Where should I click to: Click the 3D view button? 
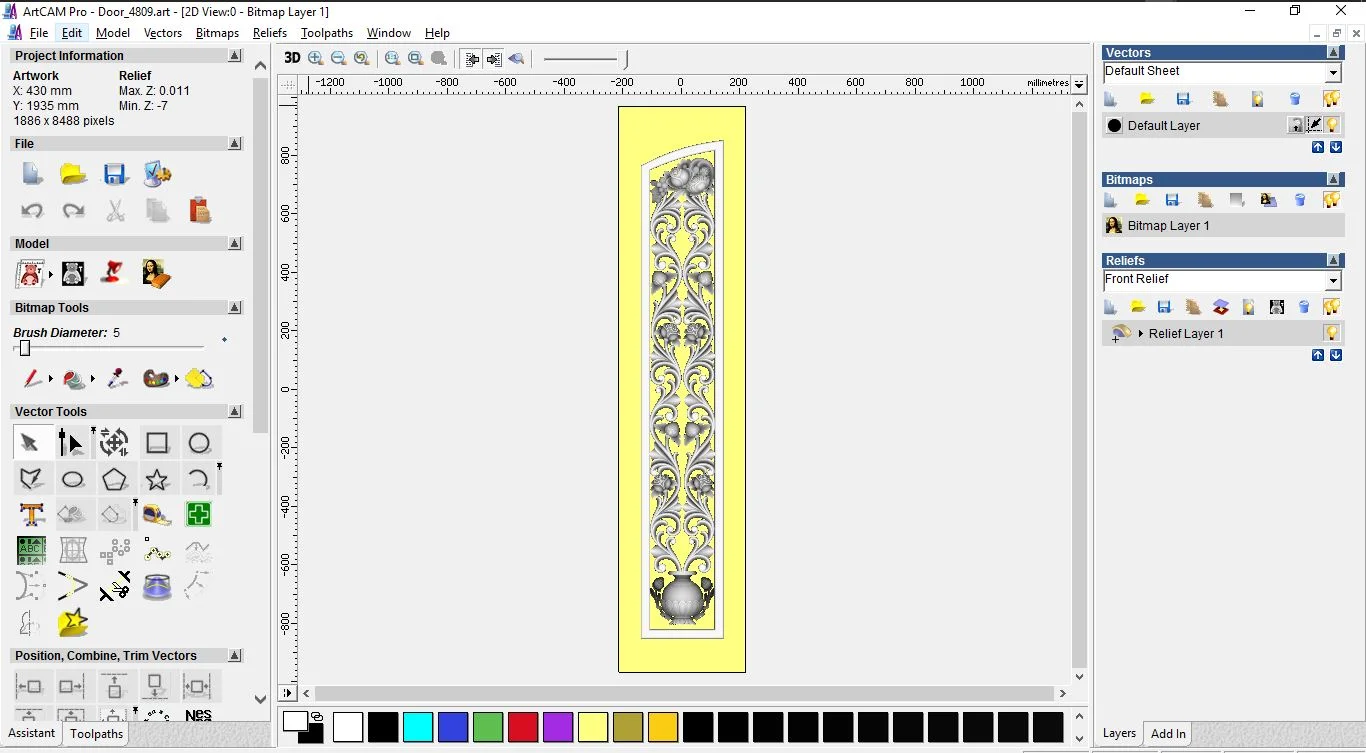point(292,58)
